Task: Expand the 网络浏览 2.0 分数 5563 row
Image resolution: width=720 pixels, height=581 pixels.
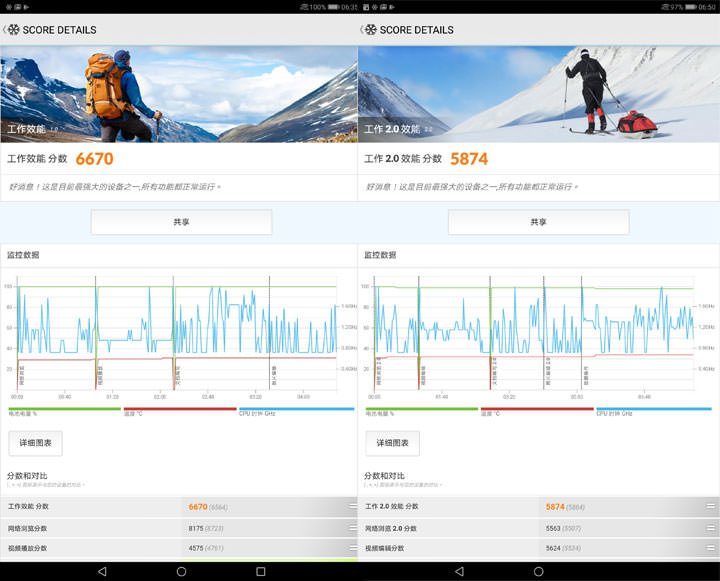Action: tap(710, 528)
